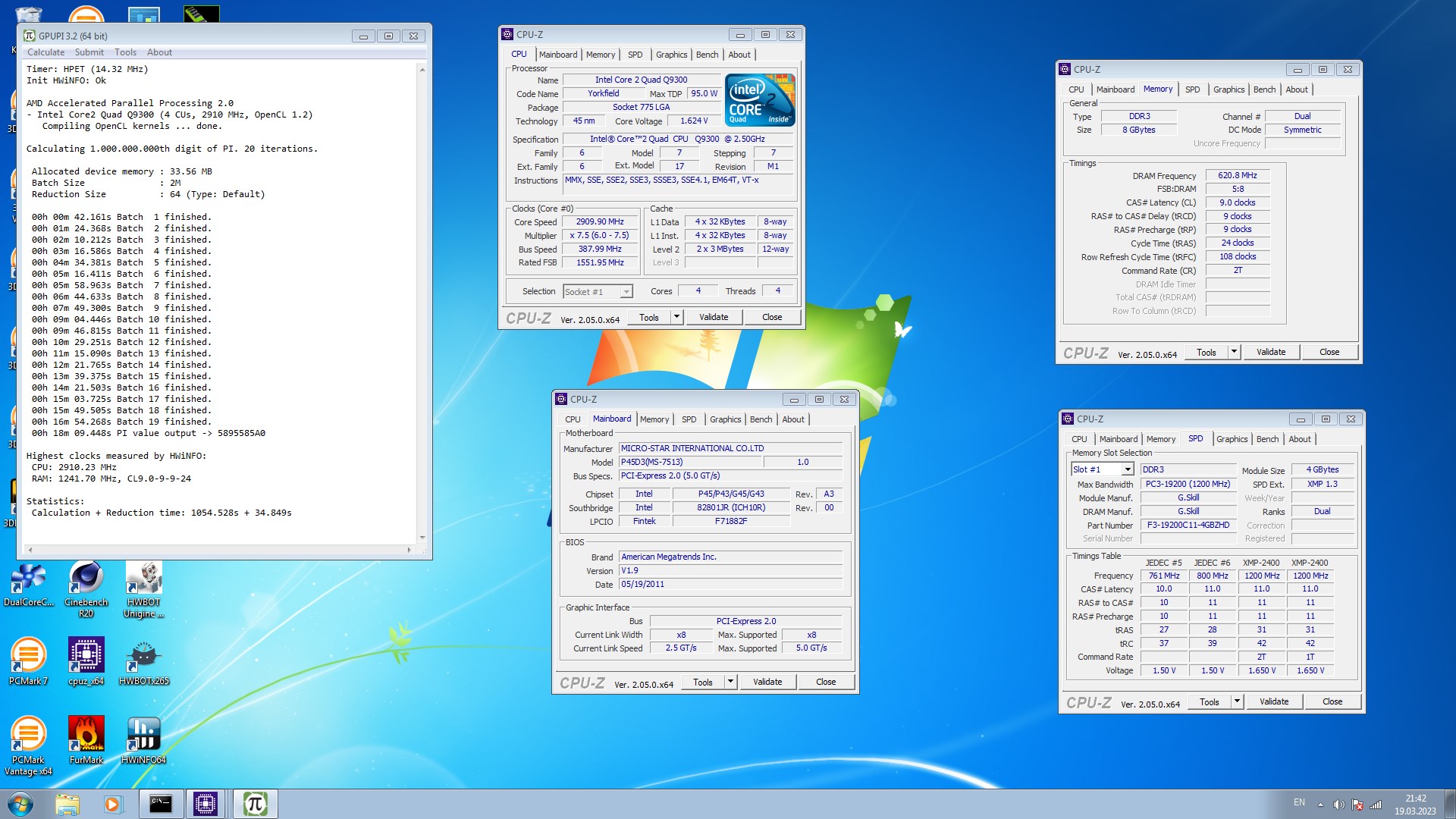Click the CAS# Latency 9.0 clocks value
Screen dimensions: 1456x819
[x=1237, y=202]
